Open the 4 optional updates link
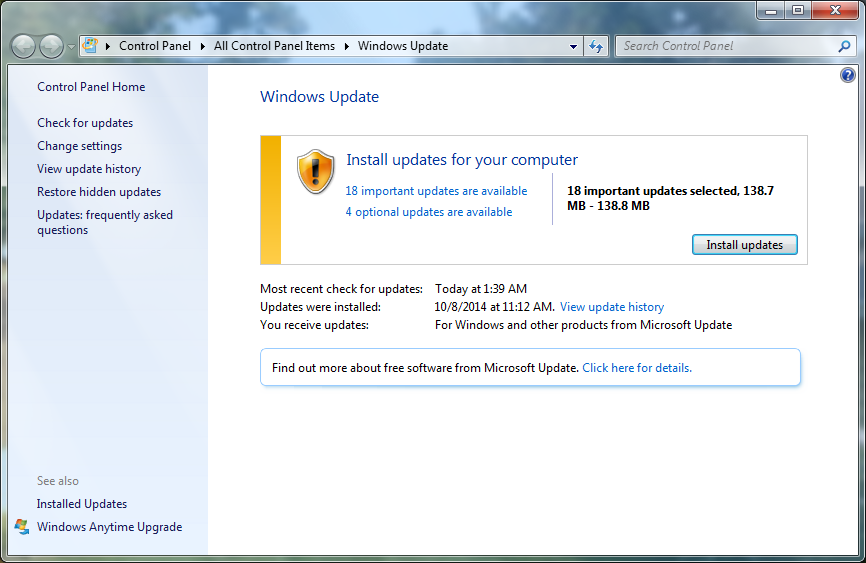This screenshot has width=866, height=563. click(428, 212)
